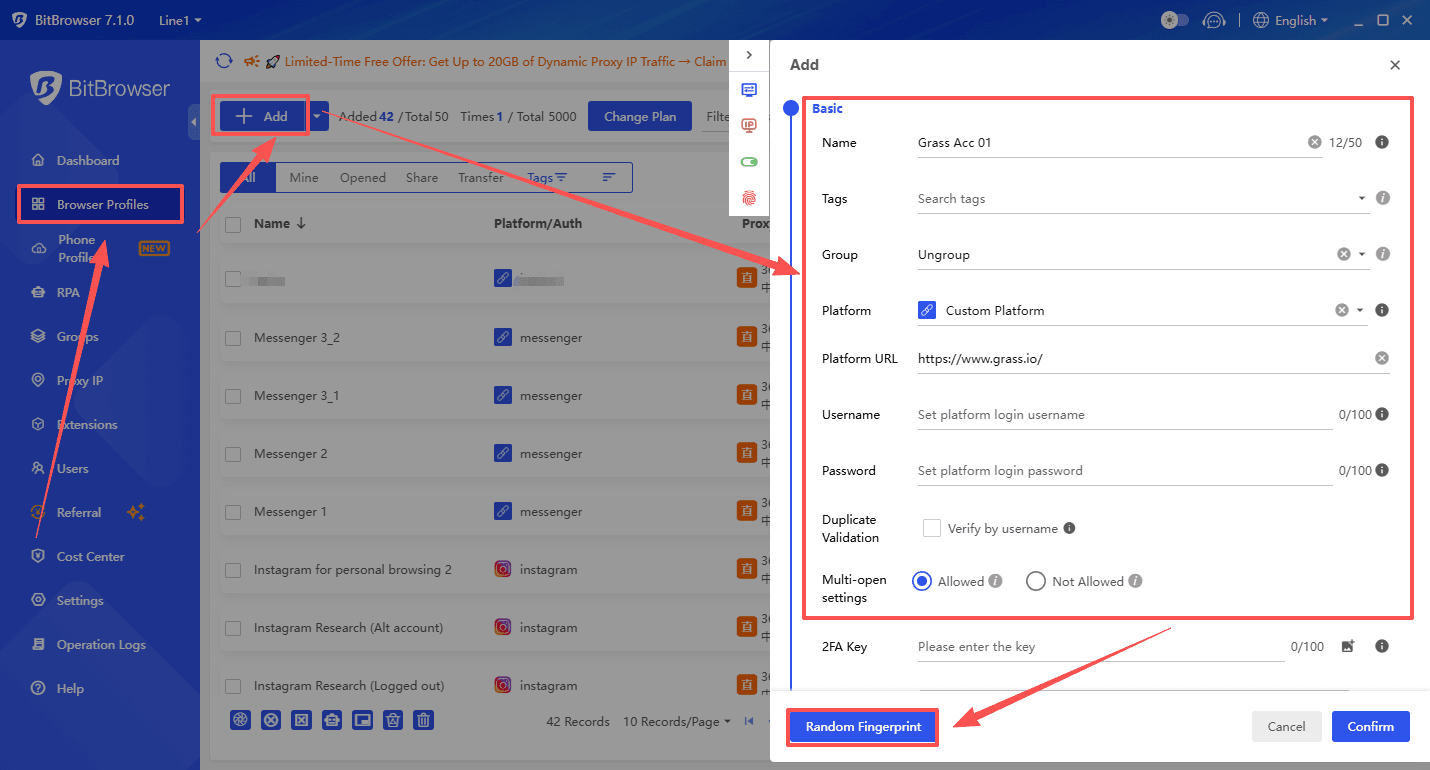
Task: Open the English language selector
Action: [1290, 19]
